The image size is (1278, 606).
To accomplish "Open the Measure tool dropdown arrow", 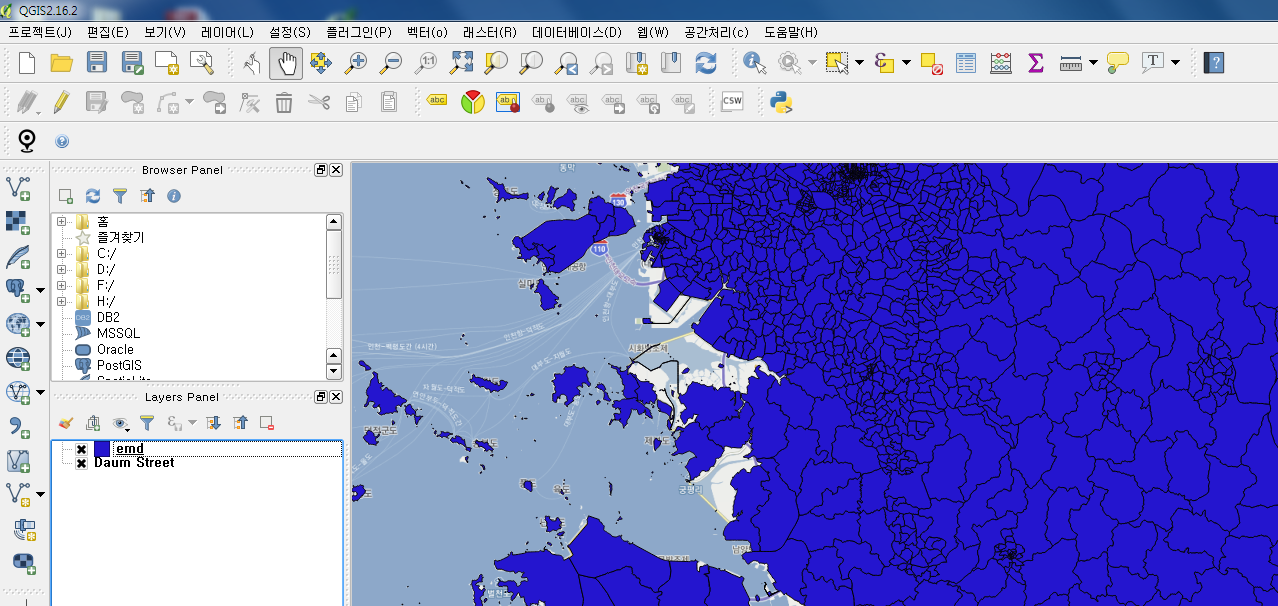I will pos(1093,63).
